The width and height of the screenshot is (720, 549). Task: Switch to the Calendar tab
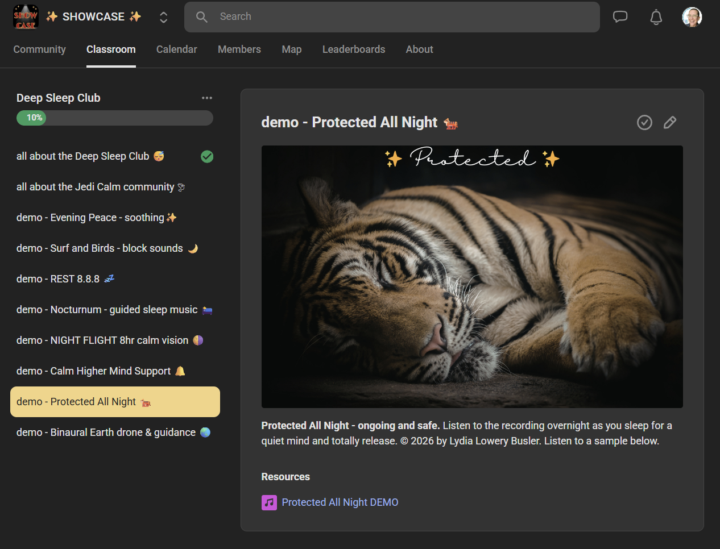click(176, 49)
